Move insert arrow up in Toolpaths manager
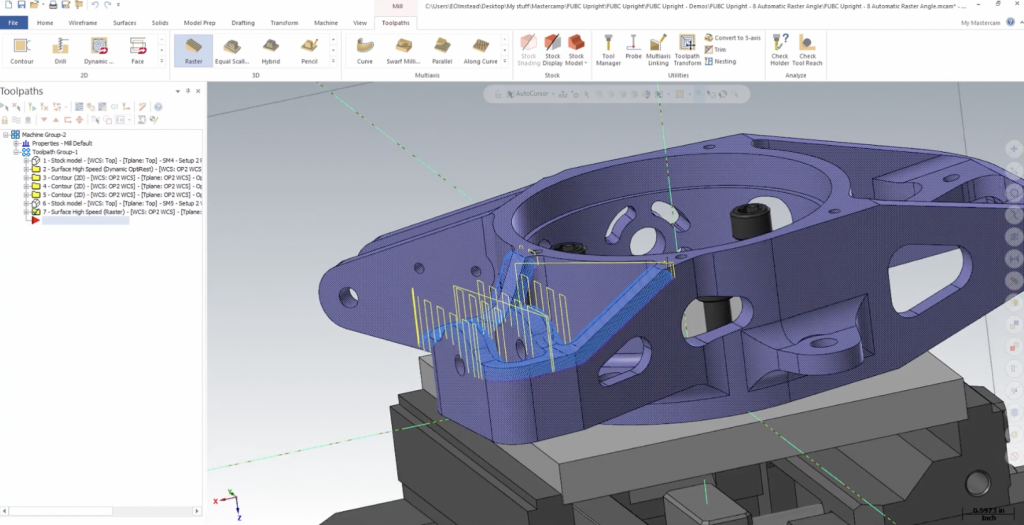The height and width of the screenshot is (525, 1024). [56, 120]
